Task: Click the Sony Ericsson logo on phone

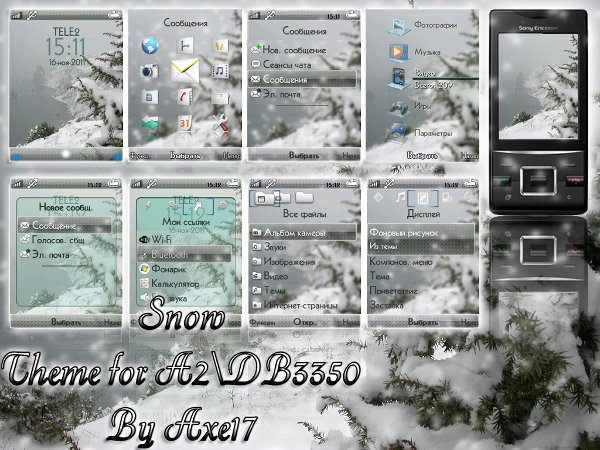Action: coord(538,28)
